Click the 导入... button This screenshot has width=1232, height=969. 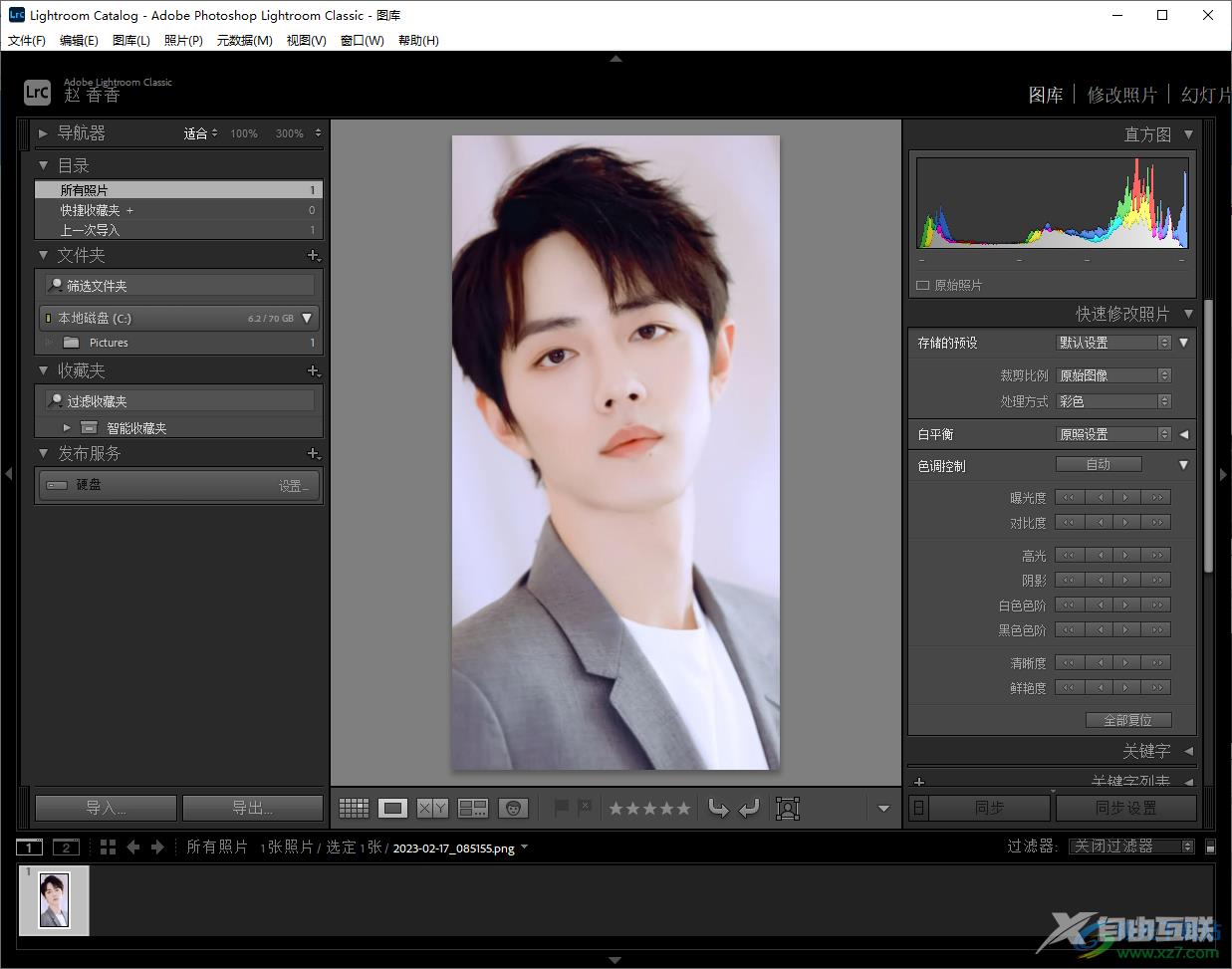106,808
